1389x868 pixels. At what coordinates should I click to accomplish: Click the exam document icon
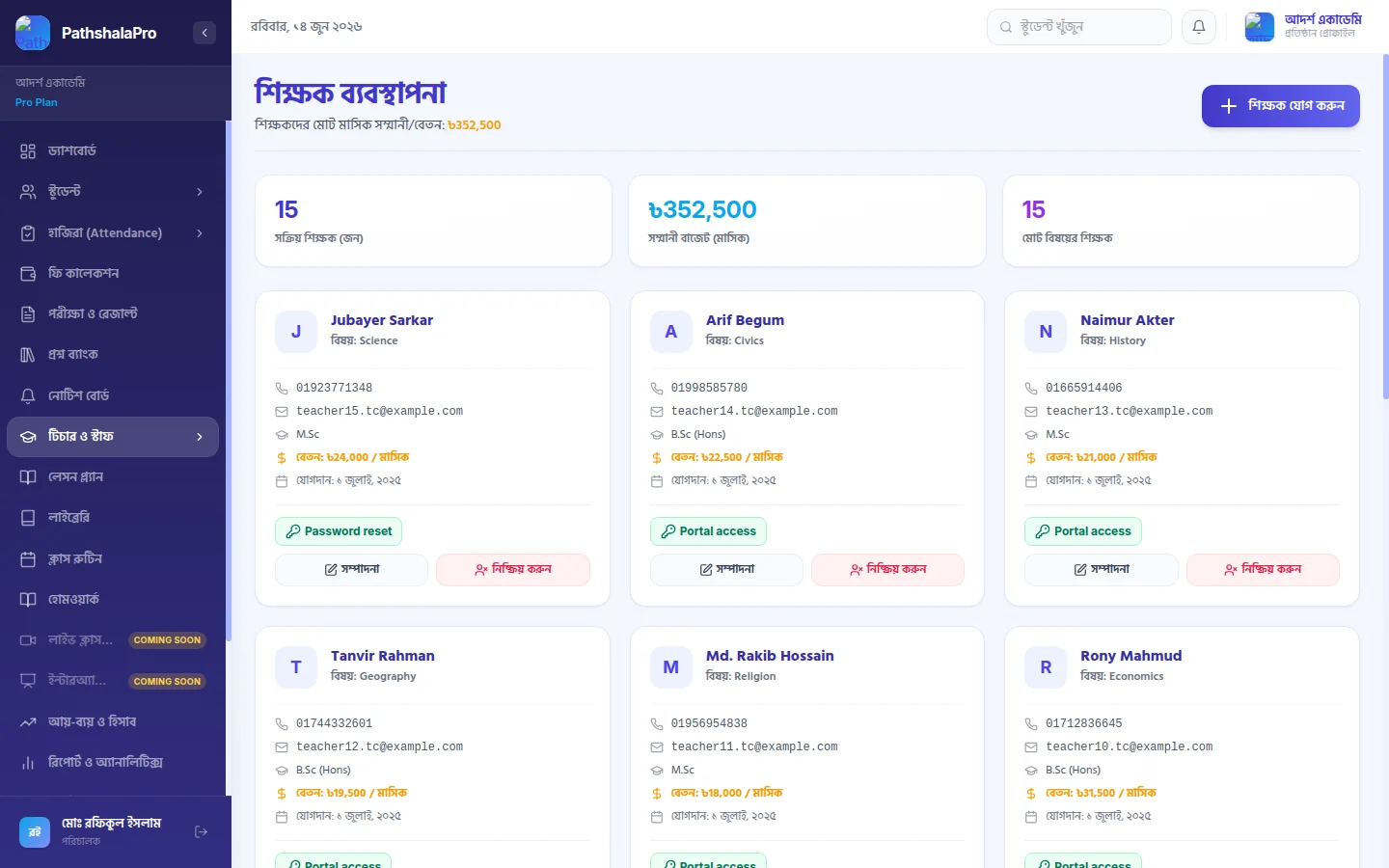click(x=28, y=314)
